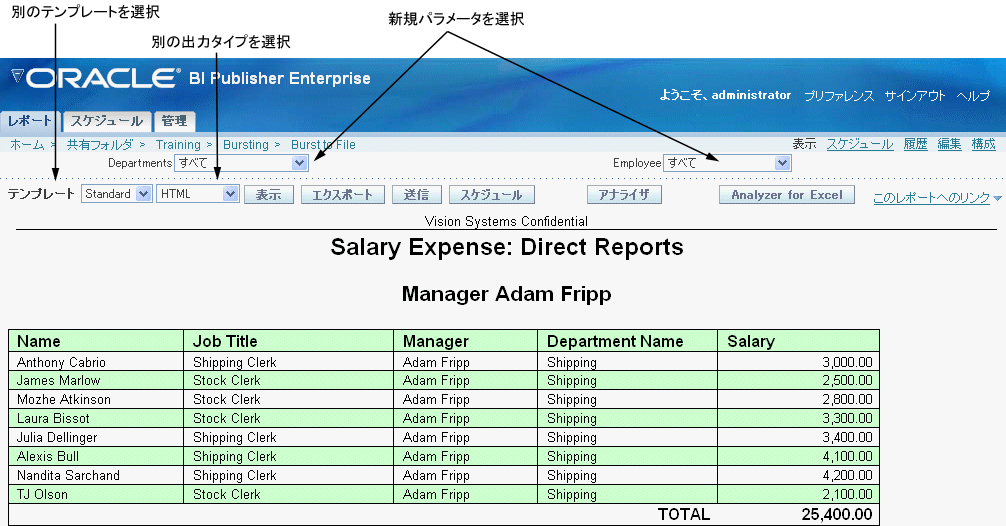Select the 25,400.00 total value

(x=837, y=514)
